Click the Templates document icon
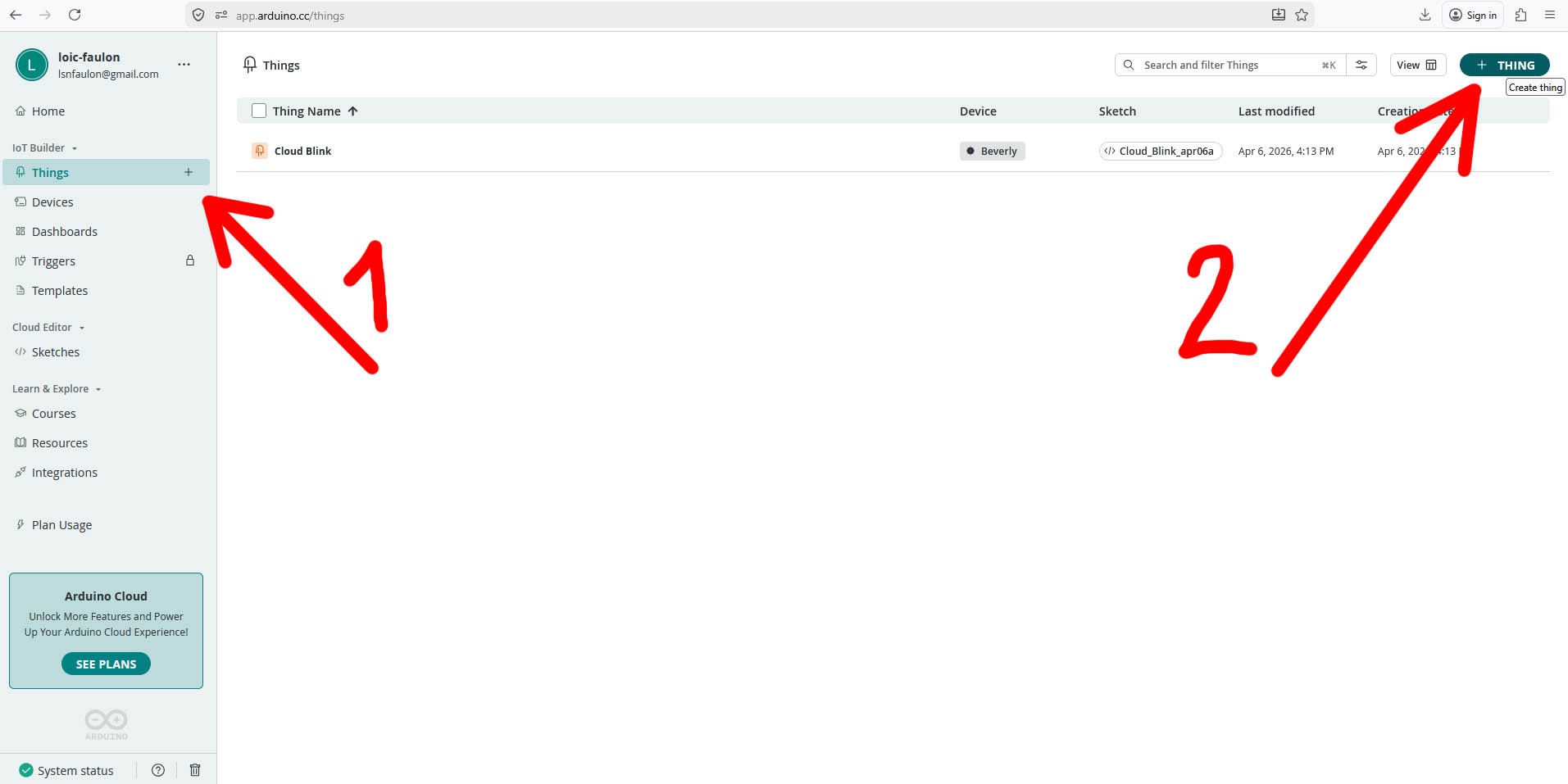The image size is (1568, 784). (20, 290)
